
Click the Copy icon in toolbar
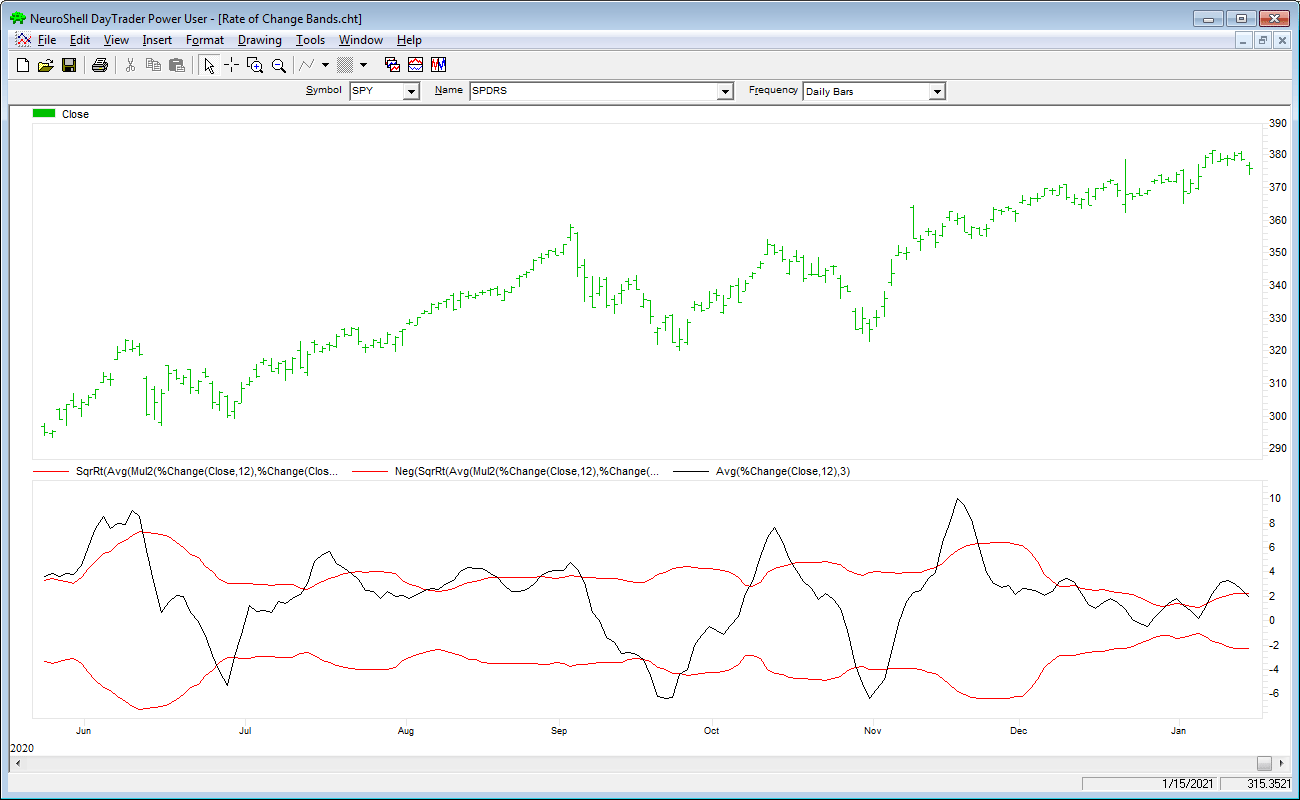point(153,65)
